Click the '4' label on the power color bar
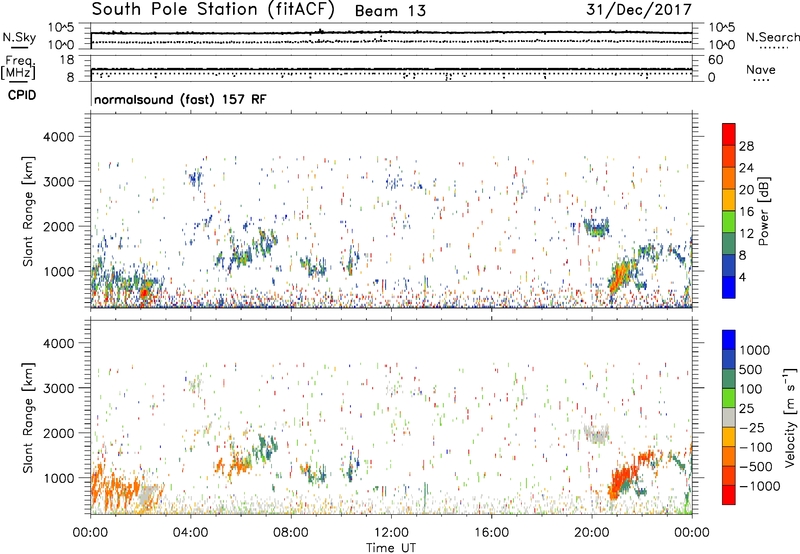This screenshot has height=554, width=800. (742, 277)
